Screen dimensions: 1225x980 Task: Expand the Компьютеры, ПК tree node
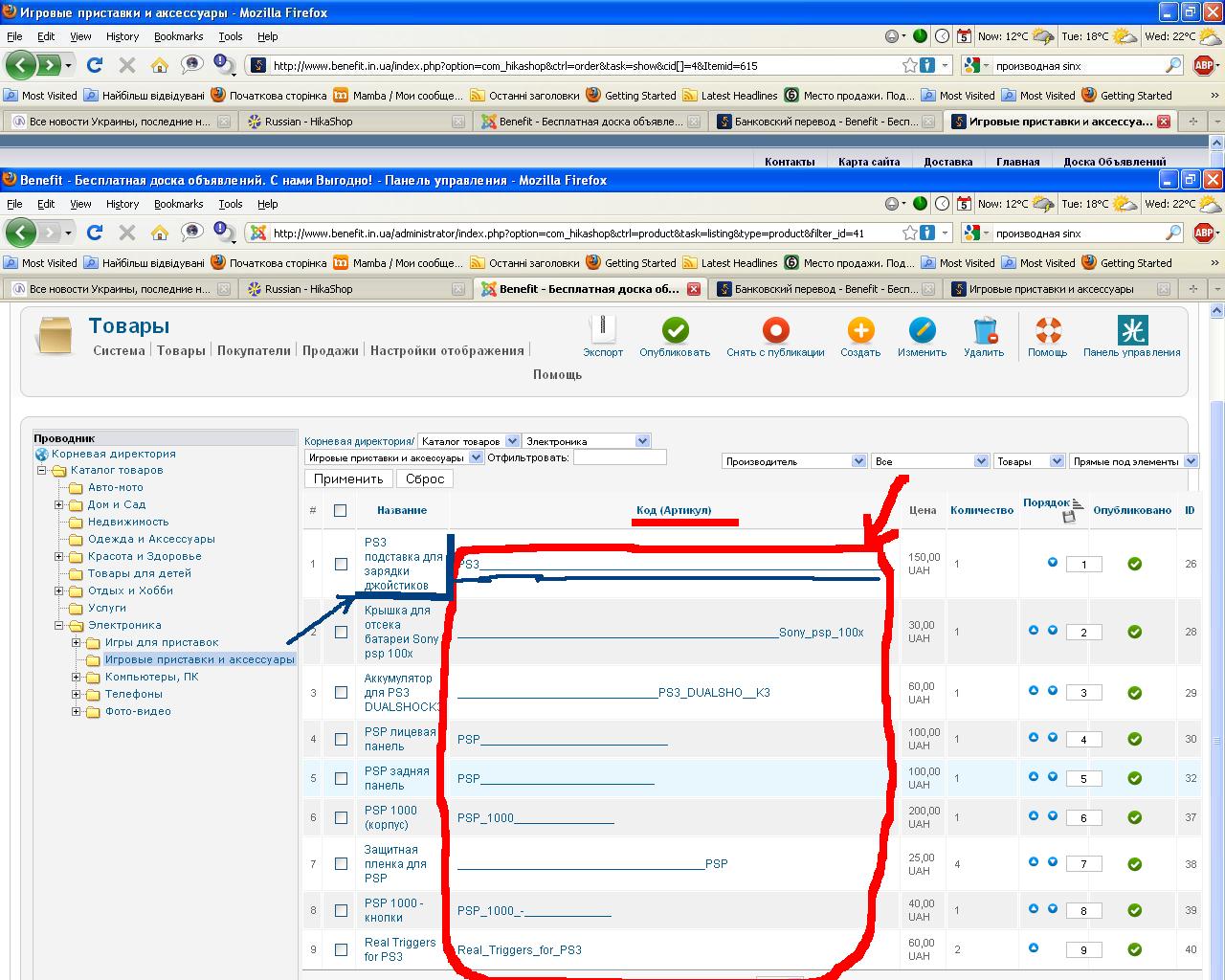(76, 677)
